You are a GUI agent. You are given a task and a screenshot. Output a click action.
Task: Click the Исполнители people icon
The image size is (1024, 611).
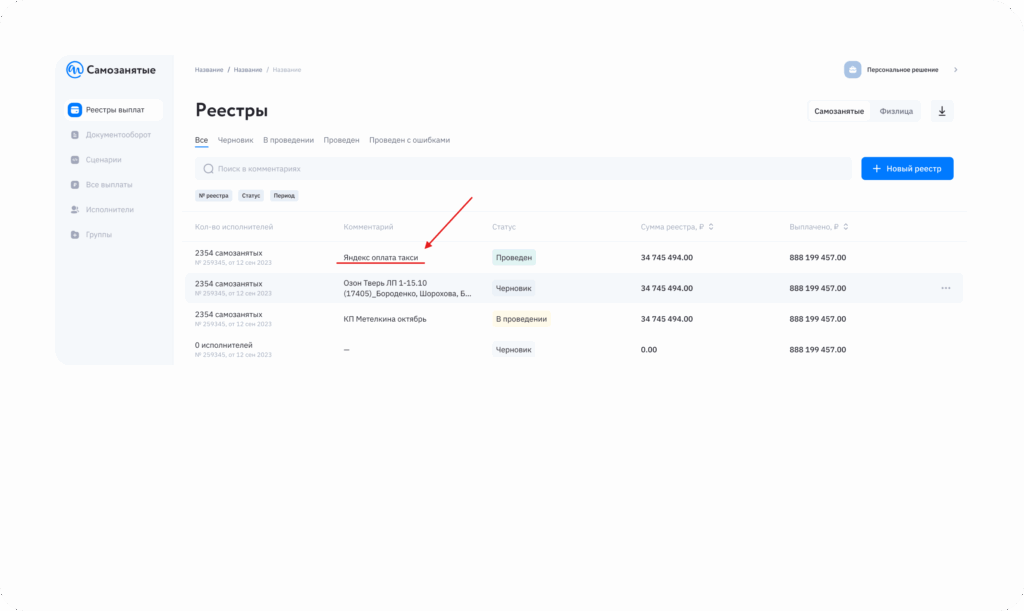pos(75,210)
